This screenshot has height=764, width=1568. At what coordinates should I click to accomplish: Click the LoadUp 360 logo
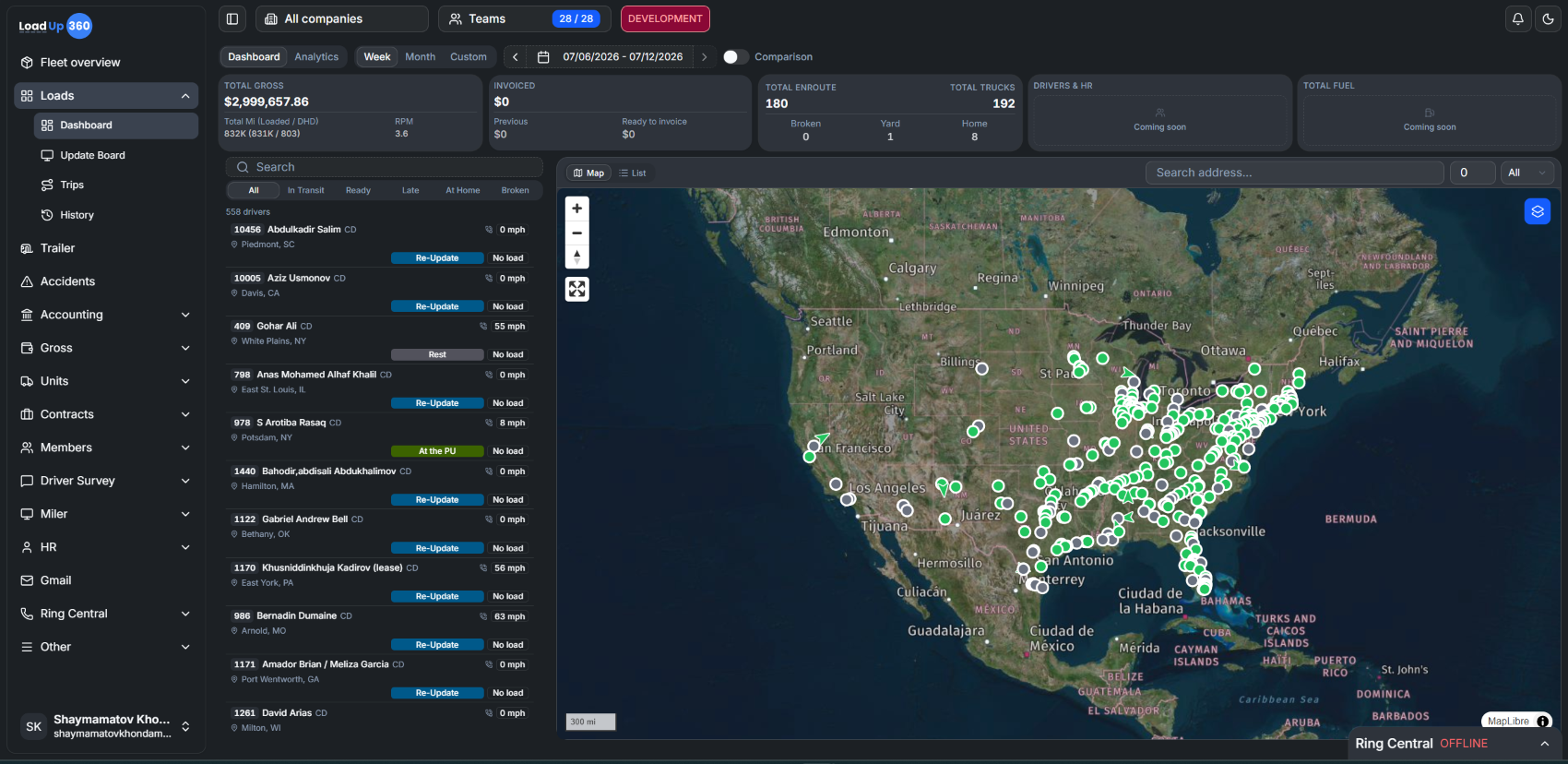55,26
